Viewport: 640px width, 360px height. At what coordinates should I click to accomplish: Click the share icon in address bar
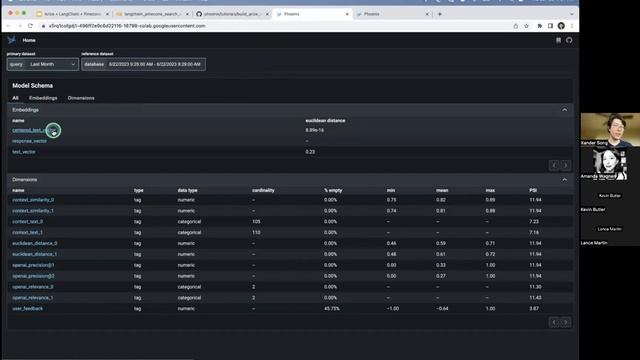516,26
